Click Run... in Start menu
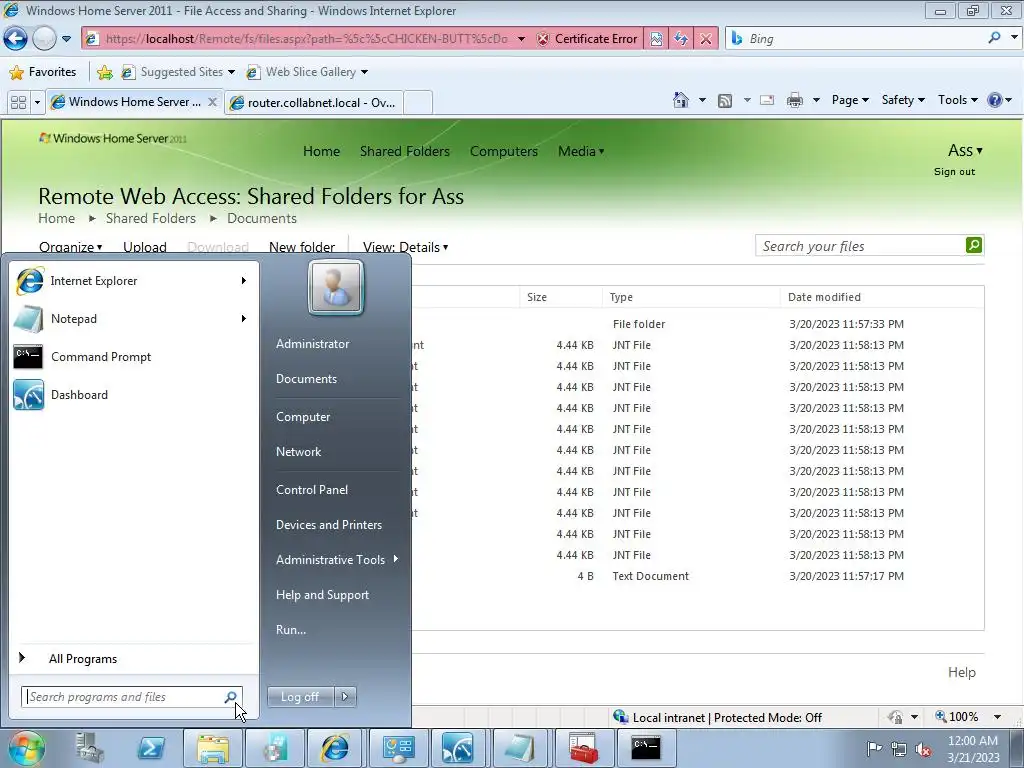Viewport: 1024px width, 768px height. 291,630
